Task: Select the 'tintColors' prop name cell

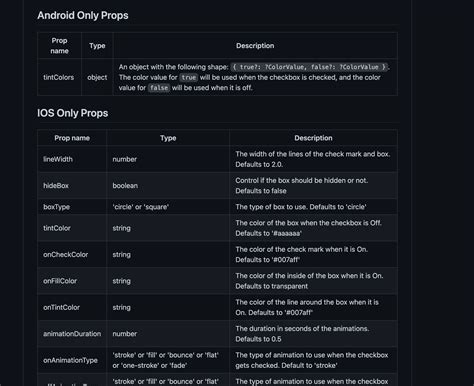Action: [59, 77]
